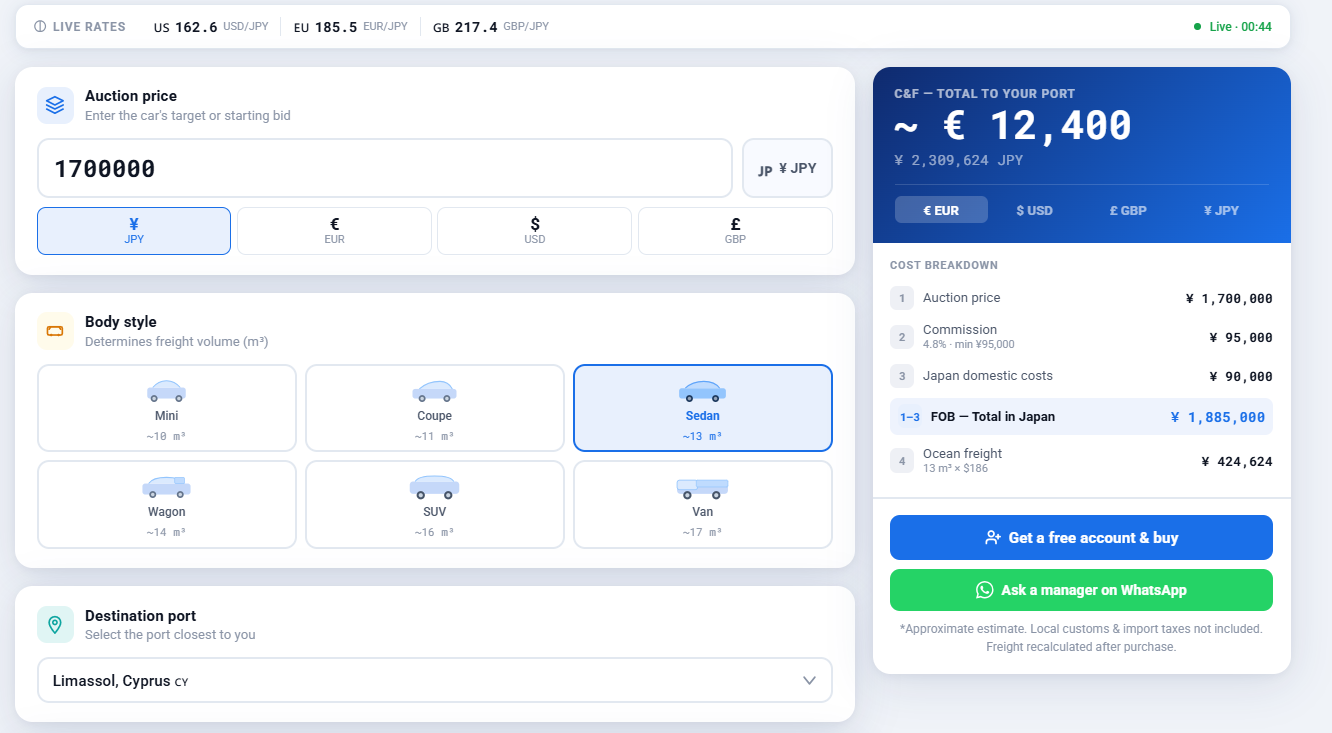Open the Limassol, Cyprus port dropdown
The height and width of the screenshot is (733, 1332).
(435, 680)
